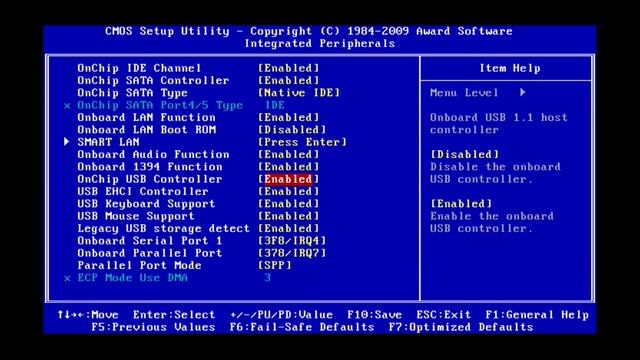Click the [Enabled] option in Item Help
Viewport: 640px width, 360px height.
(x=461, y=204)
